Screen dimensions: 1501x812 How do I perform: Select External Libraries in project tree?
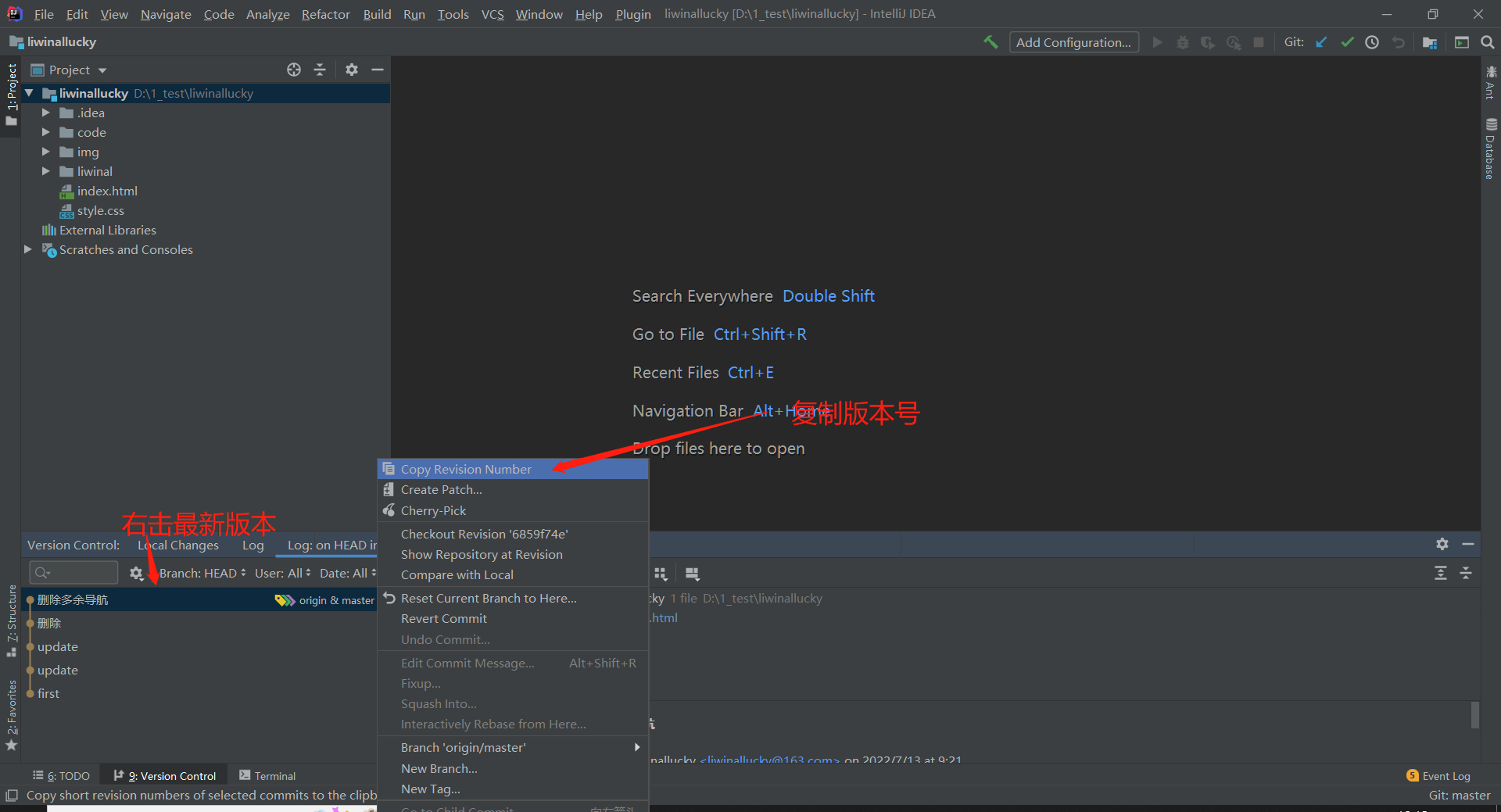point(107,230)
